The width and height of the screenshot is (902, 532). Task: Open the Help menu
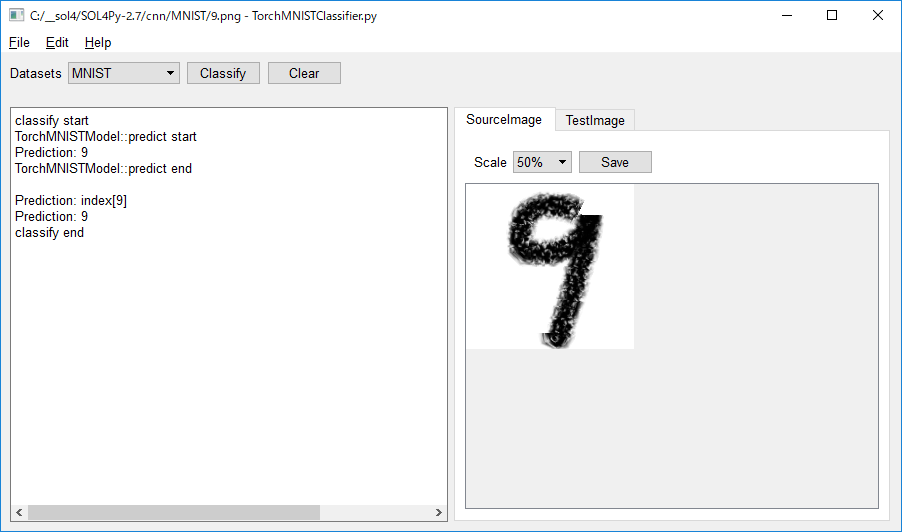(98, 43)
